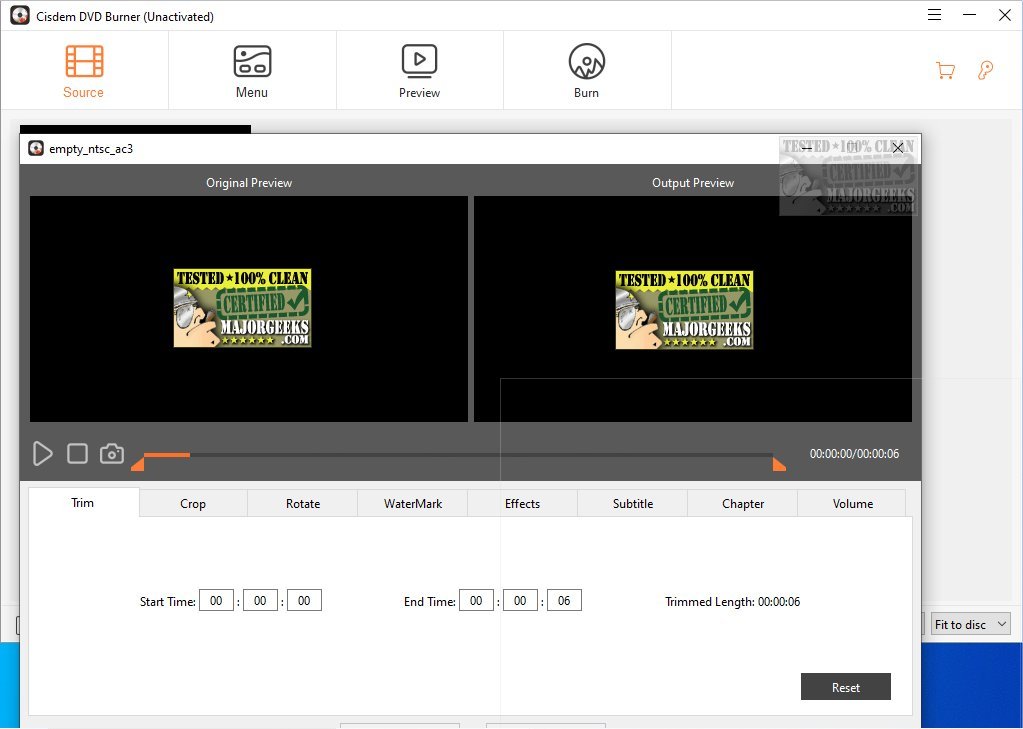The image size is (1023, 729).
Task: Switch to the Subtitle tab
Action: (633, 504)
